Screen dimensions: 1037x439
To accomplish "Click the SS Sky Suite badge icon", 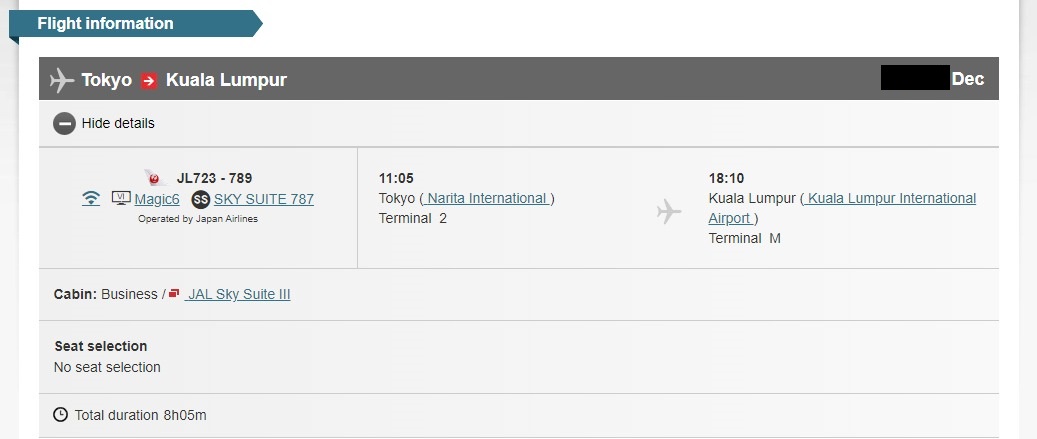I will click(x=201, y=199).
